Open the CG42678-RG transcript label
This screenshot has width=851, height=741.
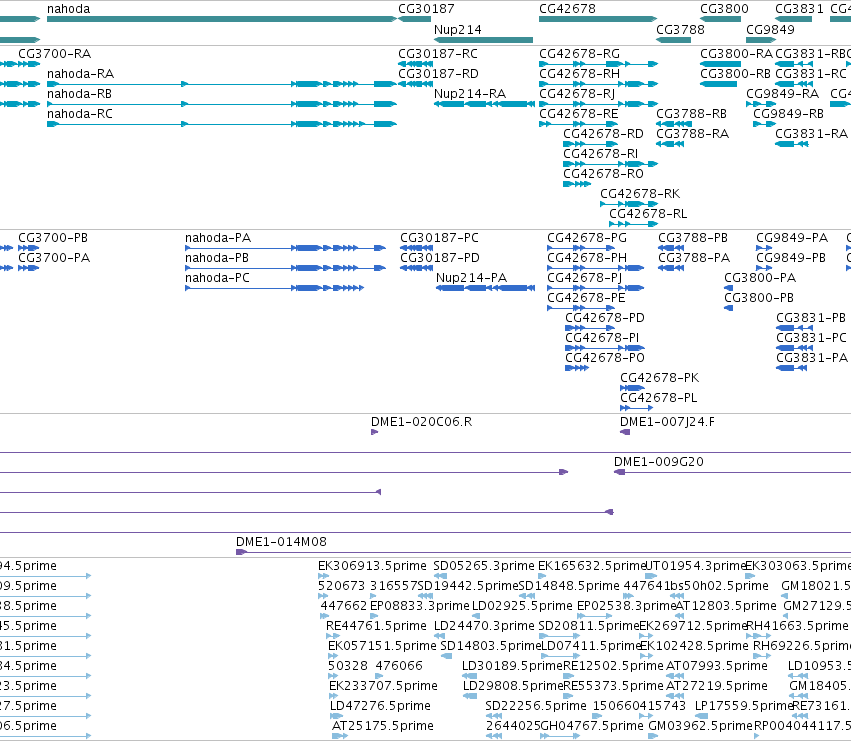coord(579,54)
